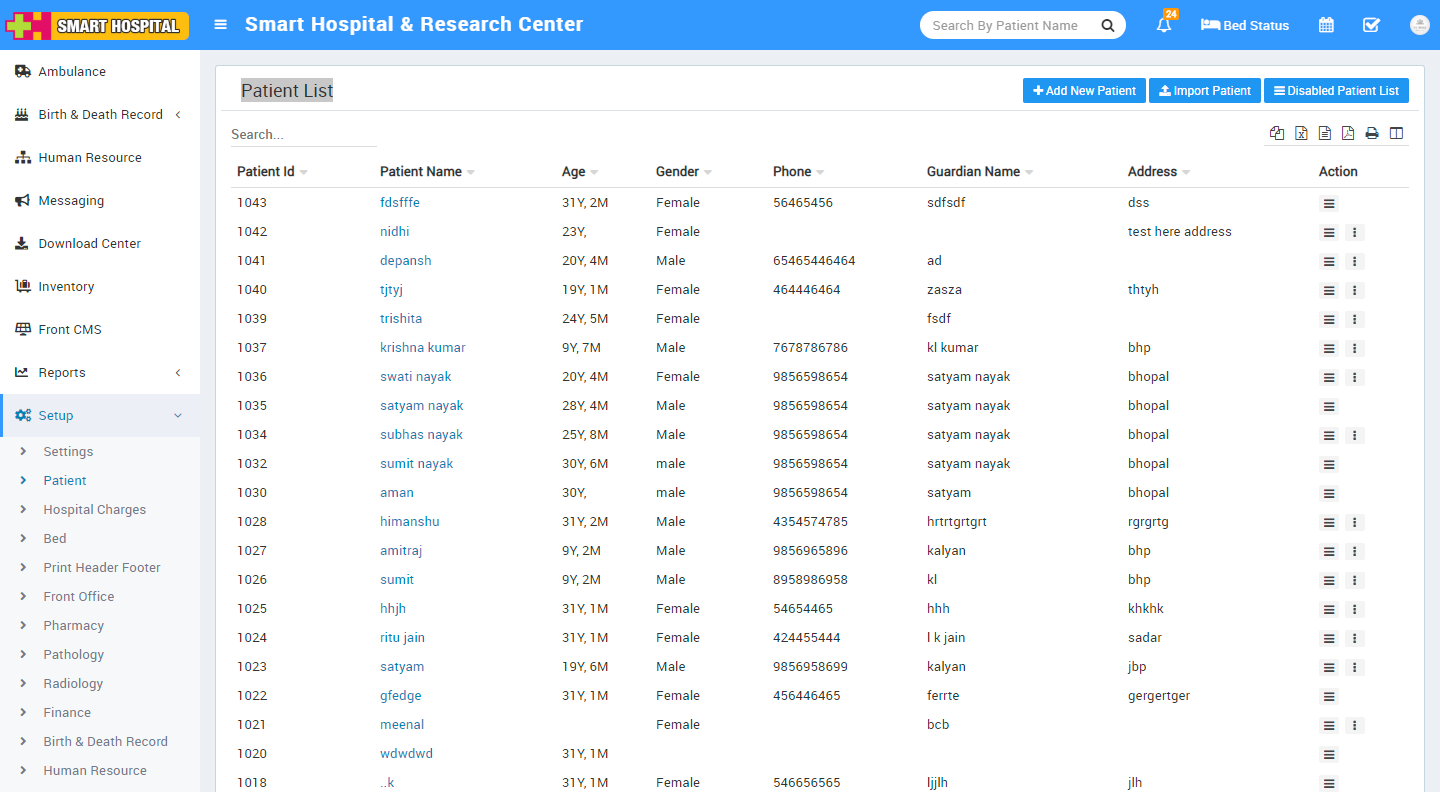Viewport: 1440px width, 792px height.
Task: Toggle the sidebar with hamburger icon
Action: pos(221,25)
